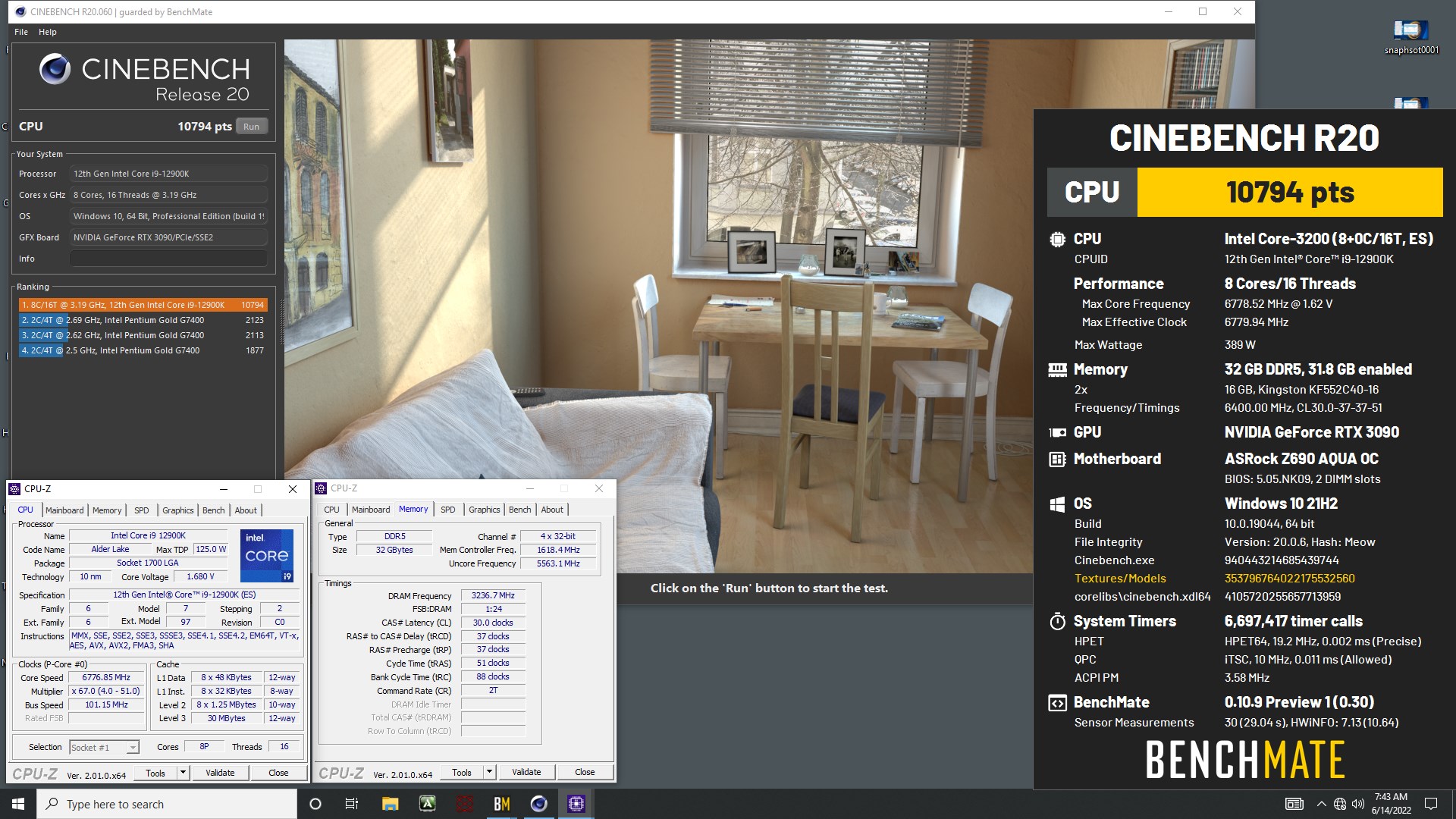Image resolution: width=1456 pixels, height=819 pixels.
Task: Switch to CPU-Z taskbar icon
Action: point(576,804)
